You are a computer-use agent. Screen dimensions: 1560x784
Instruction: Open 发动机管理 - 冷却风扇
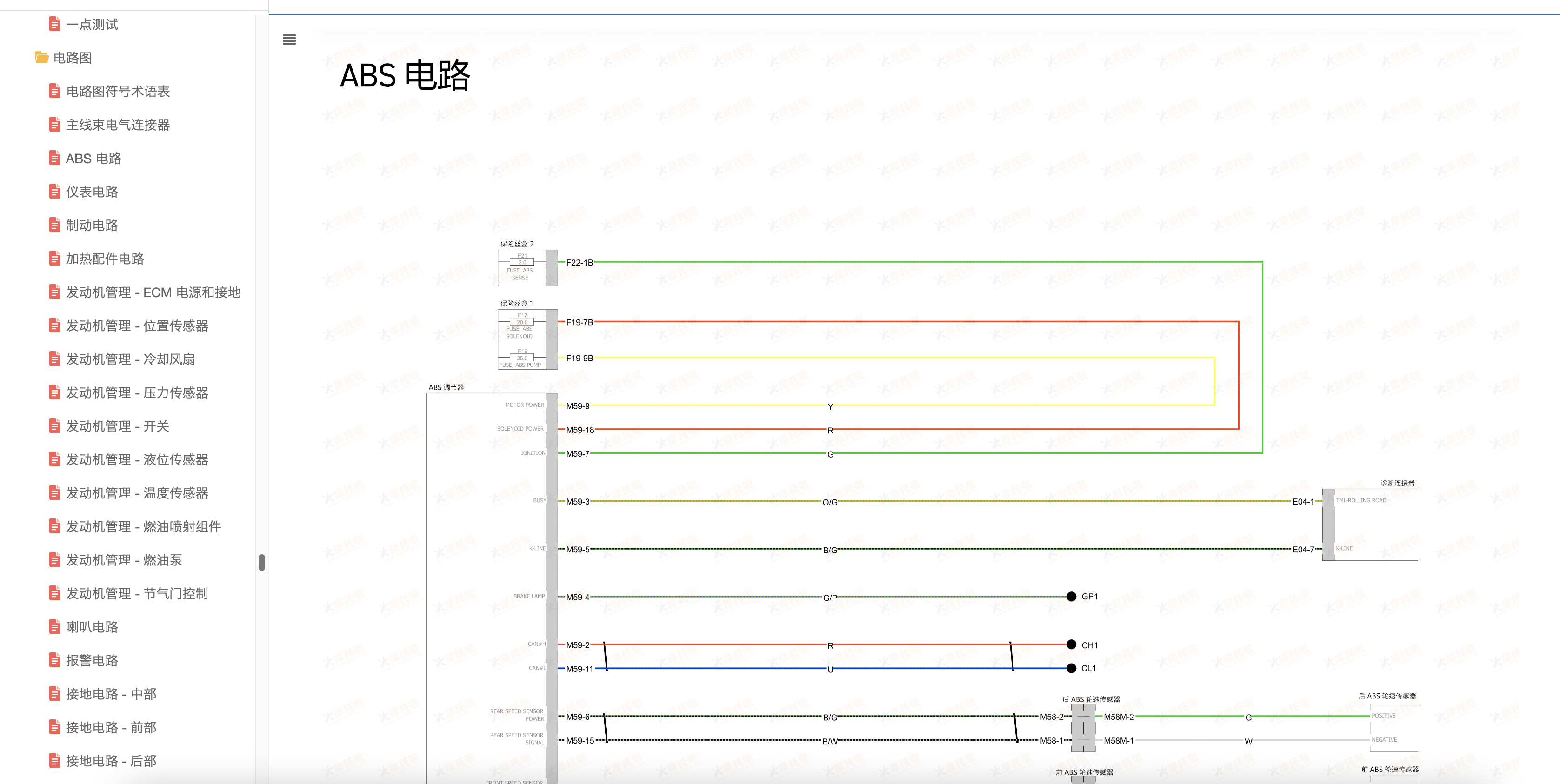point(131,359)
